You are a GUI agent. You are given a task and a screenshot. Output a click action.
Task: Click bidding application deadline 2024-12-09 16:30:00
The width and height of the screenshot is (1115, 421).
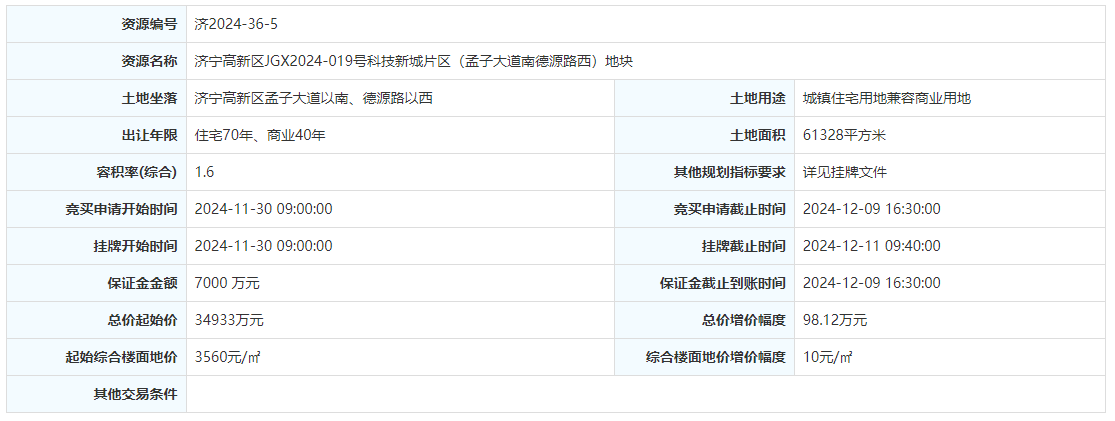[x=872, y=209]
